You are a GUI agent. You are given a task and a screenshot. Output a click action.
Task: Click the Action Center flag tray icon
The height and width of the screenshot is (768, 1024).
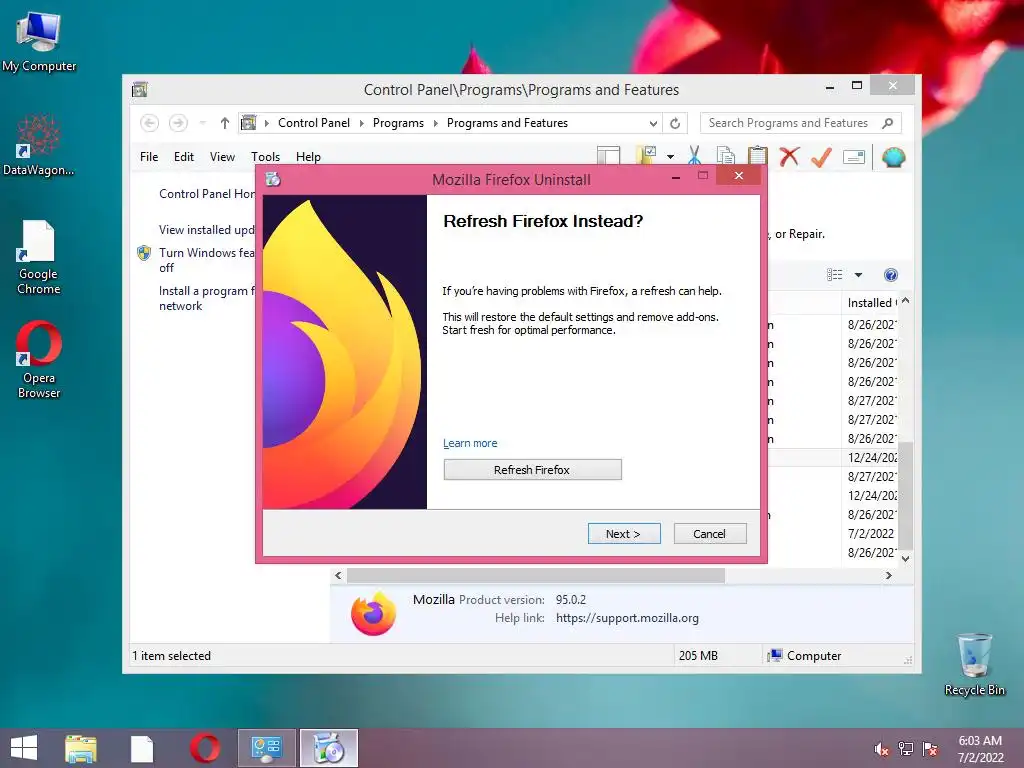pyautogui.click(x=930, y=749)
